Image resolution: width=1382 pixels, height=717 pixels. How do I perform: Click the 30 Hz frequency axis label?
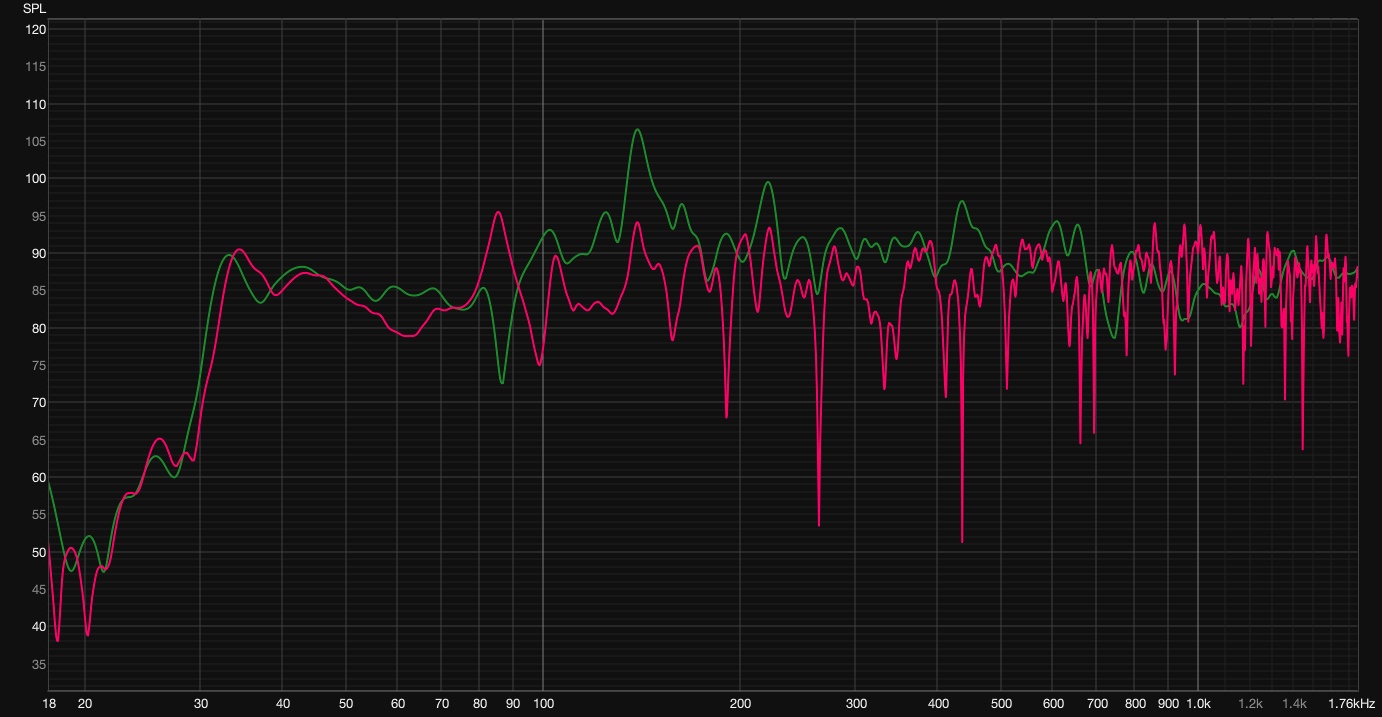(200, 704)
